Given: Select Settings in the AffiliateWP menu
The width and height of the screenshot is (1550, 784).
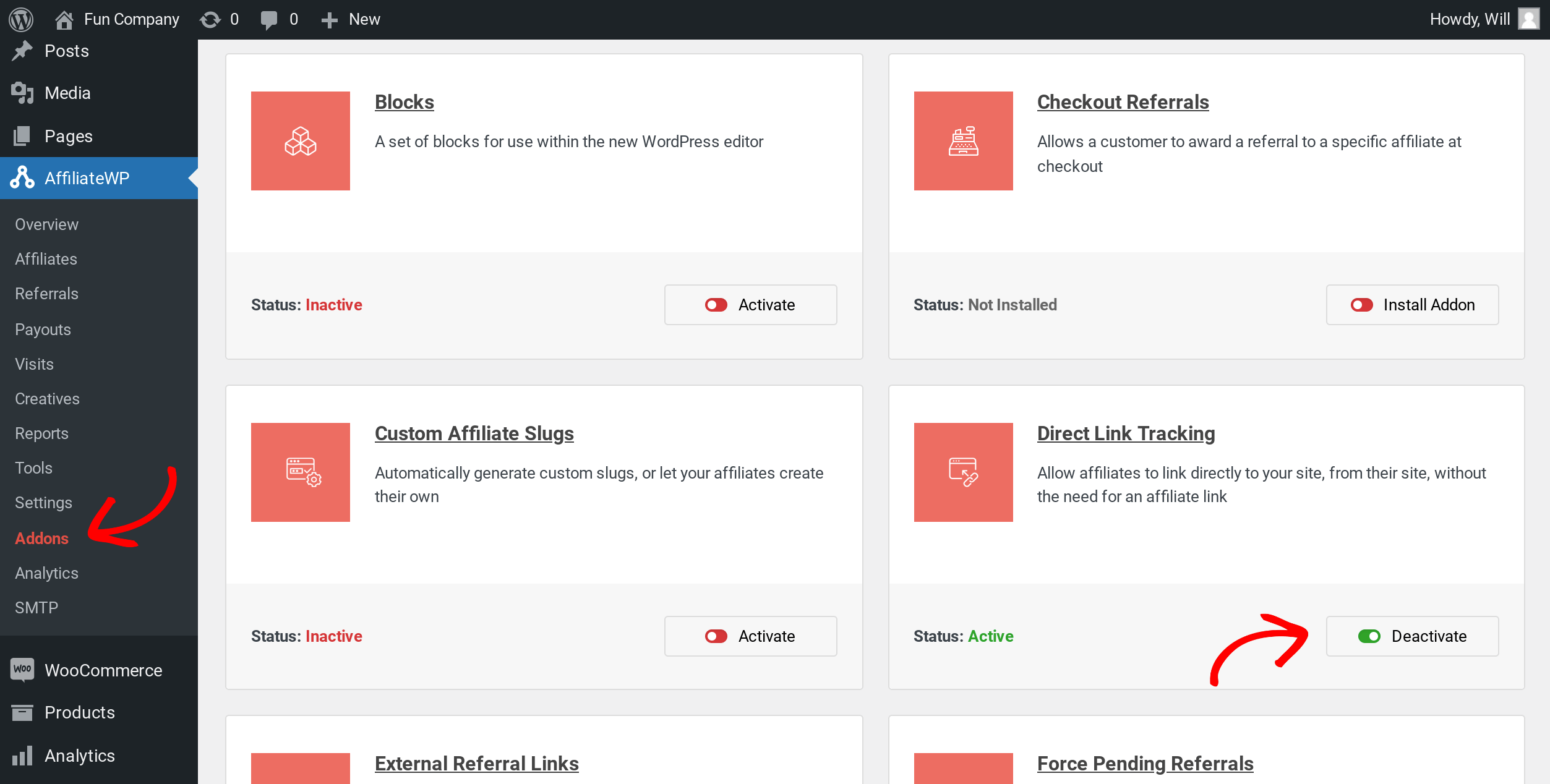Looking at the screenshot, I should coord(43,503).
